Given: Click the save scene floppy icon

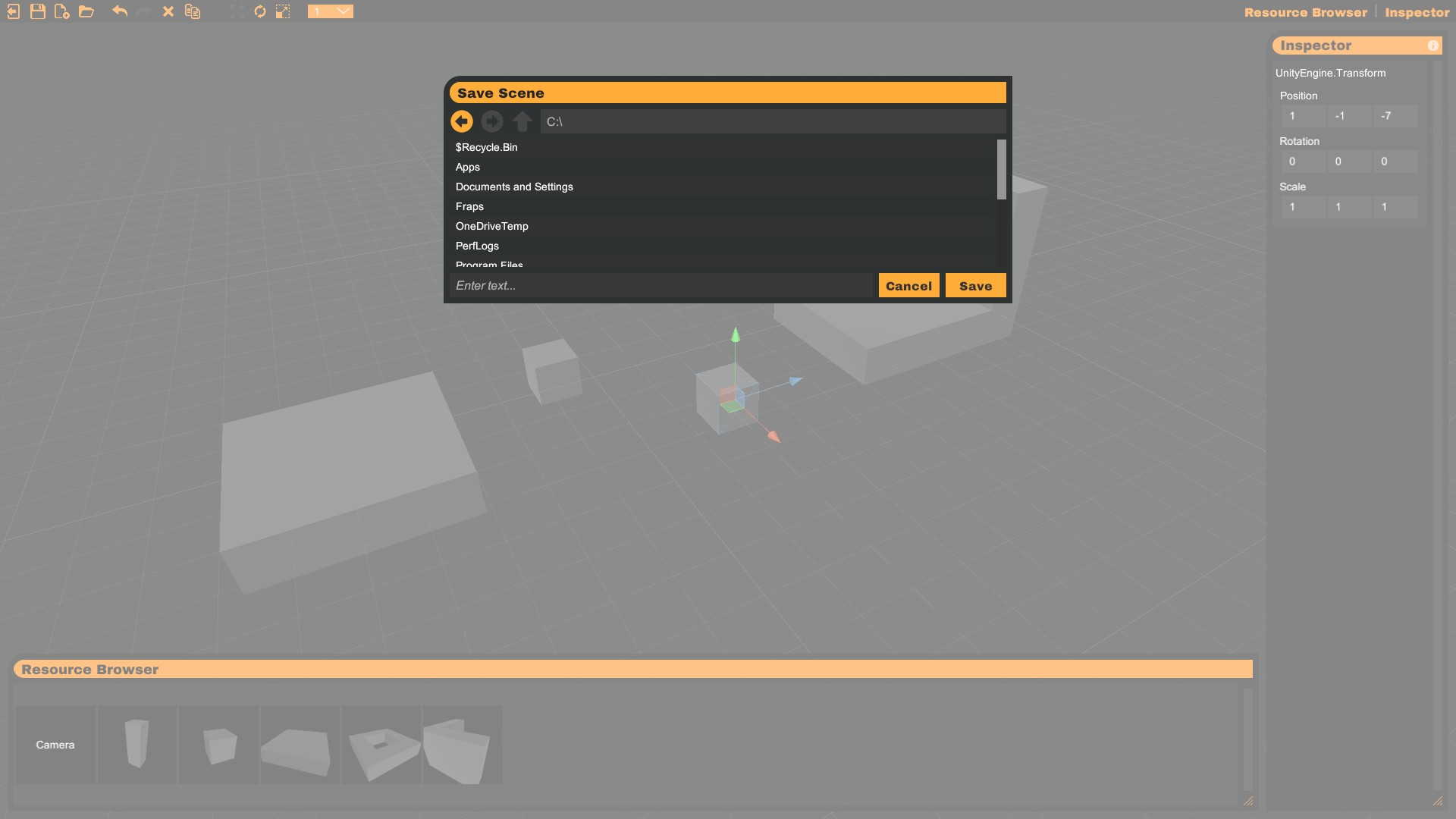Looking at the screenshot, I should tap(37, 11).
